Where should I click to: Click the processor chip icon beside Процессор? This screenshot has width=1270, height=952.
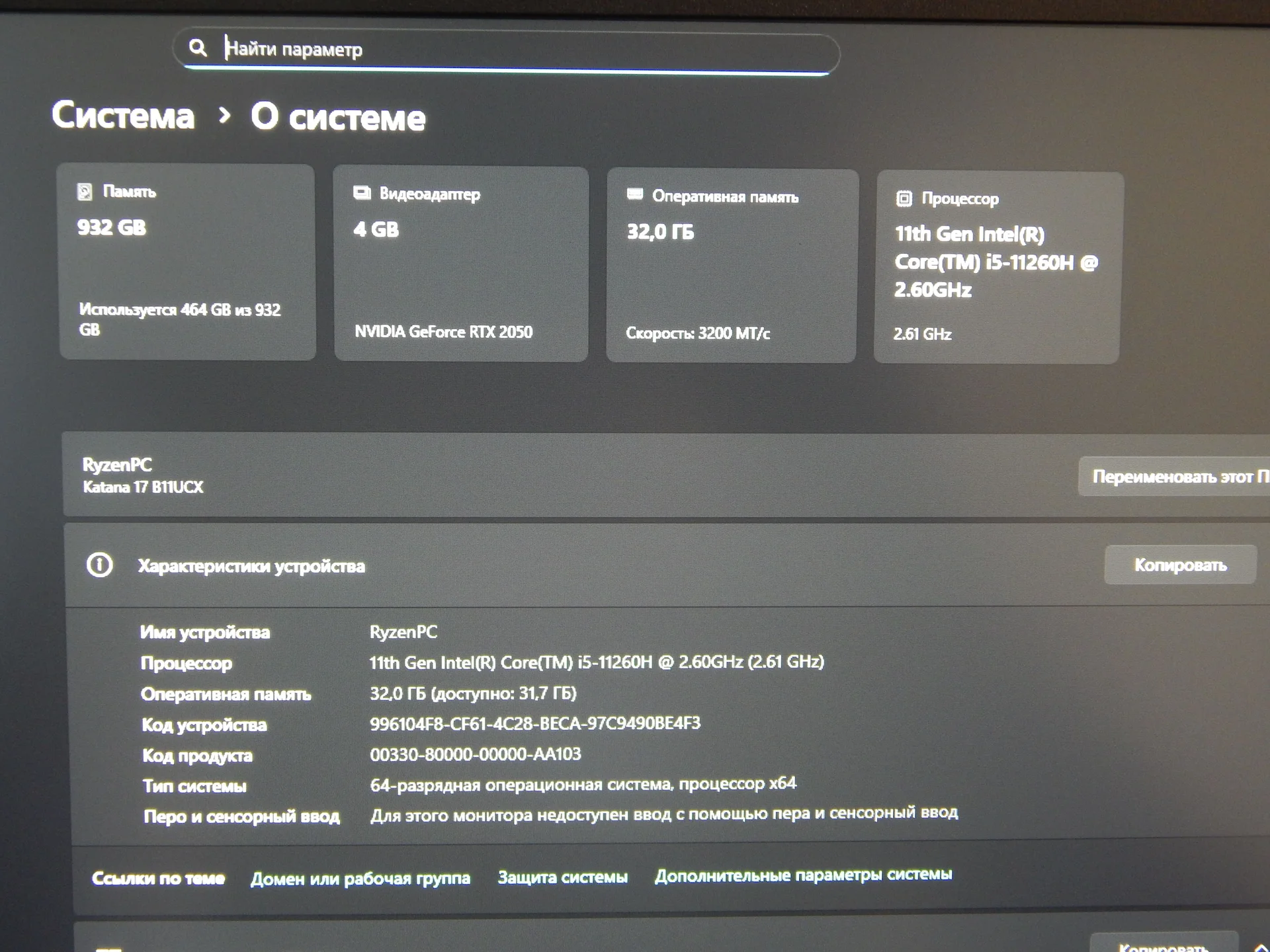tap(904, 198)
